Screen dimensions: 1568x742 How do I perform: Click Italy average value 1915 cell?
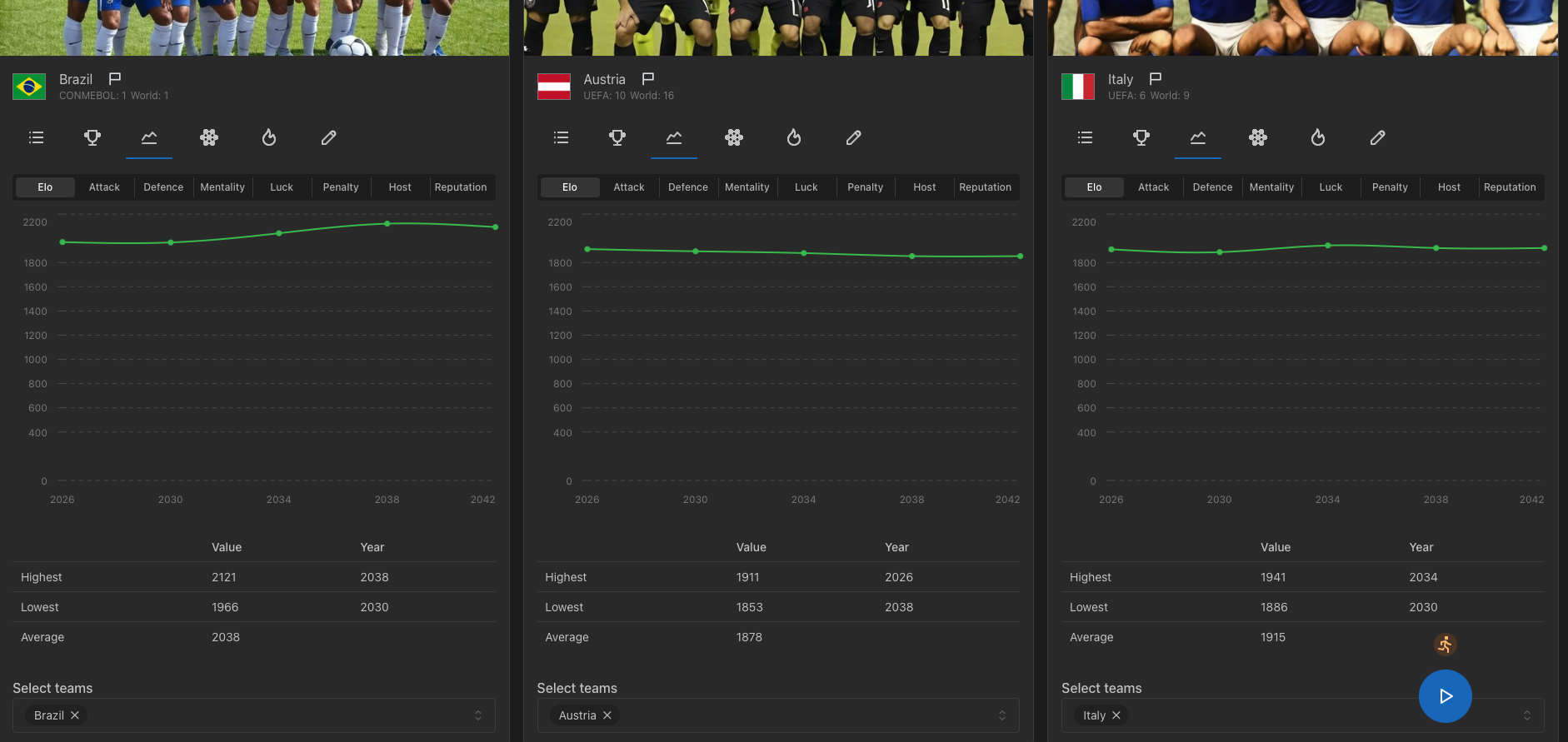1273,637
